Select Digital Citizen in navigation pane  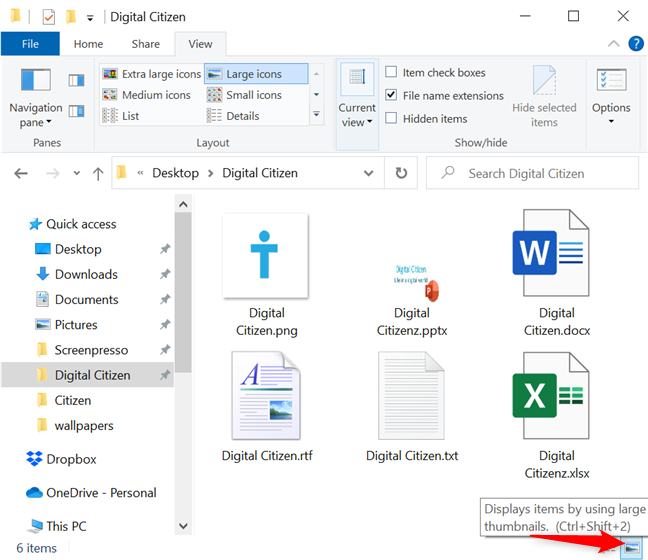coord(88,375)
